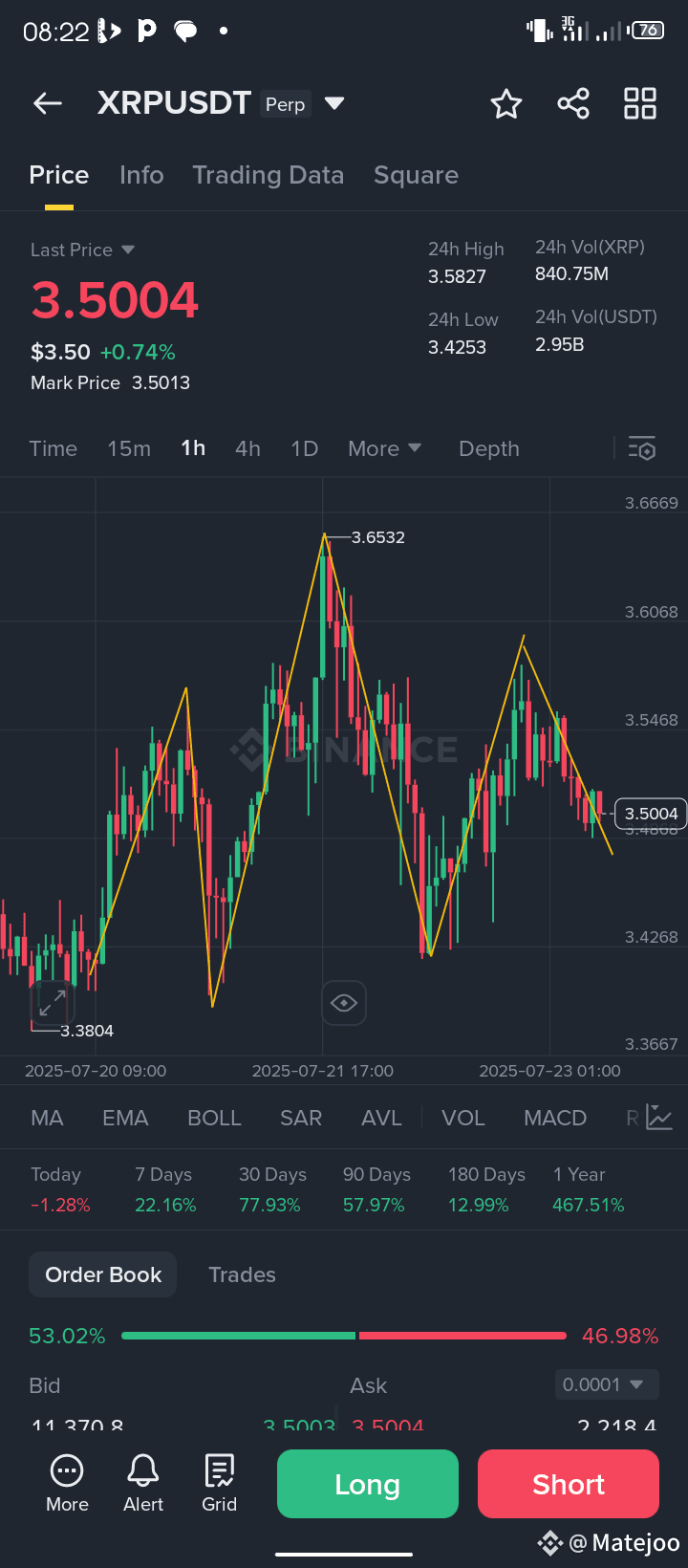Toggle chart drawings visibility eye
688x1568 pixels.
tap(344, 1003)
